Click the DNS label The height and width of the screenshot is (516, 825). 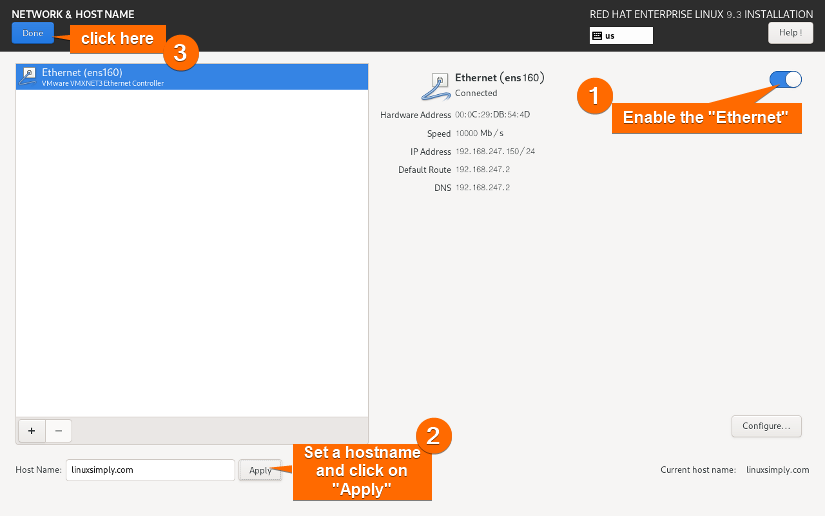pos(442,187)
